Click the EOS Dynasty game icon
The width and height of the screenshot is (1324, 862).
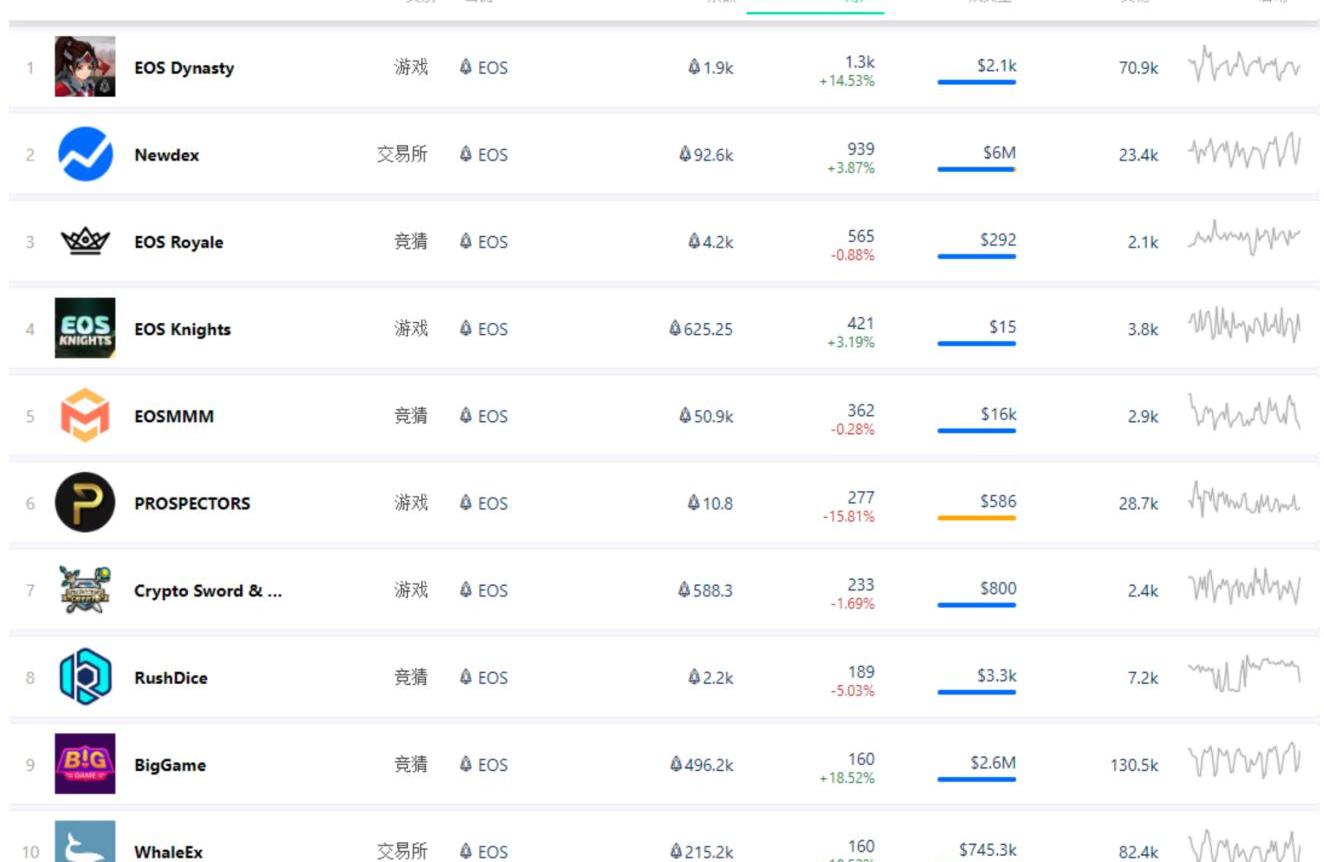tap(85, 67)
